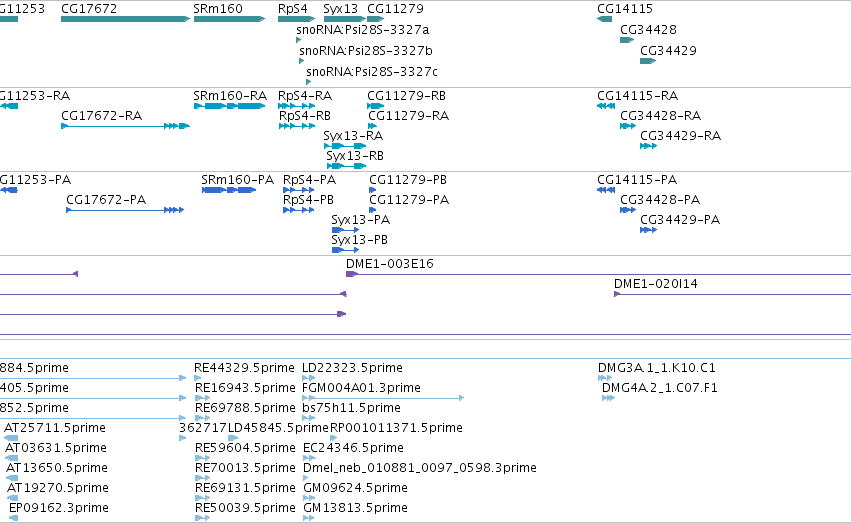
Task: Select the CG11279-RB transcript label
Action: pos(407,95)
